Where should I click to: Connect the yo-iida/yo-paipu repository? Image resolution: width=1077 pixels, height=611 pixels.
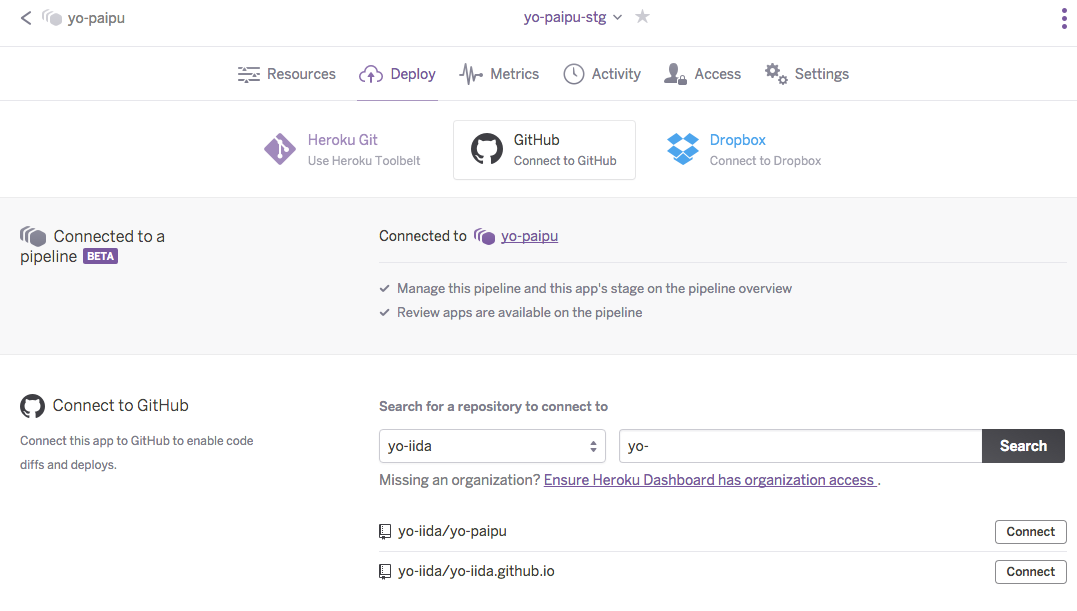pyautogui.click(x=1030, y=531)
